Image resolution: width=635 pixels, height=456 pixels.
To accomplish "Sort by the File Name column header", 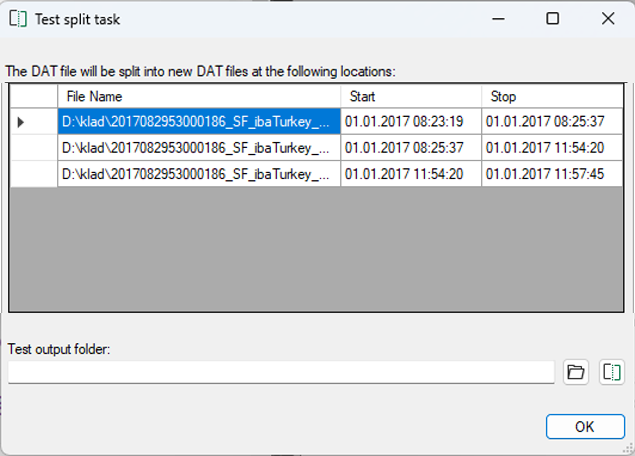I will (199, 96).
